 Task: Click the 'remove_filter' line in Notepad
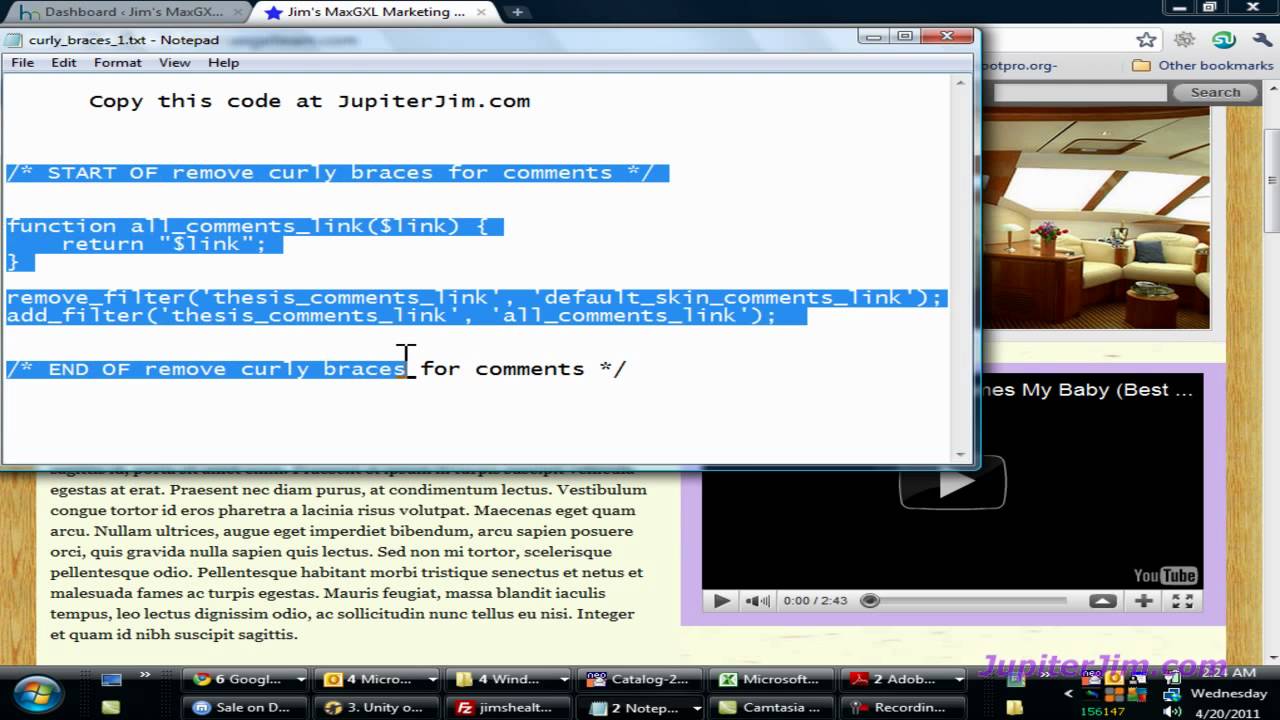point(476,298)
